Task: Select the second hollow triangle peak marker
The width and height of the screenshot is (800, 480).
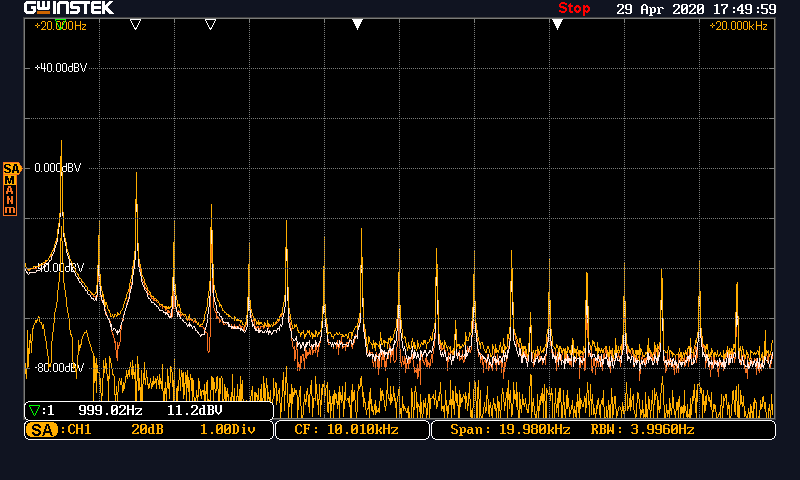Action: point(136,25)
